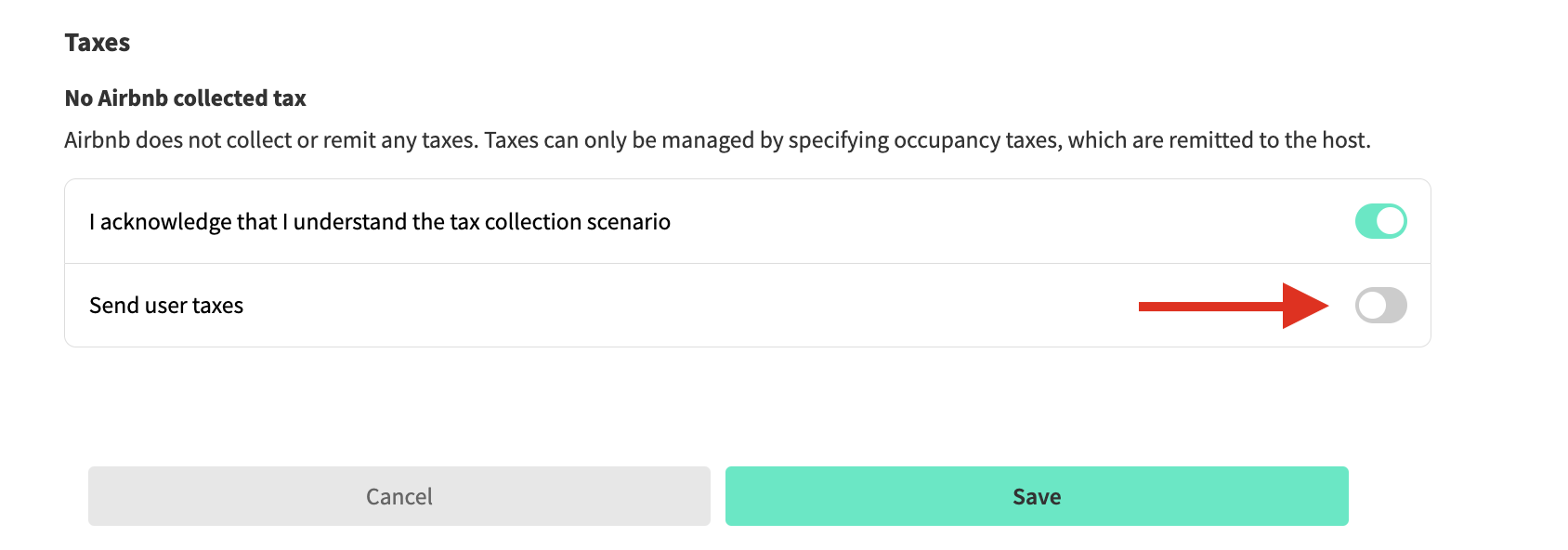Viewport: 1568px width, 550px height.
Task: Click the gray Send user taxes knob
Action: pyautogui.click(x=1371, y=305)
